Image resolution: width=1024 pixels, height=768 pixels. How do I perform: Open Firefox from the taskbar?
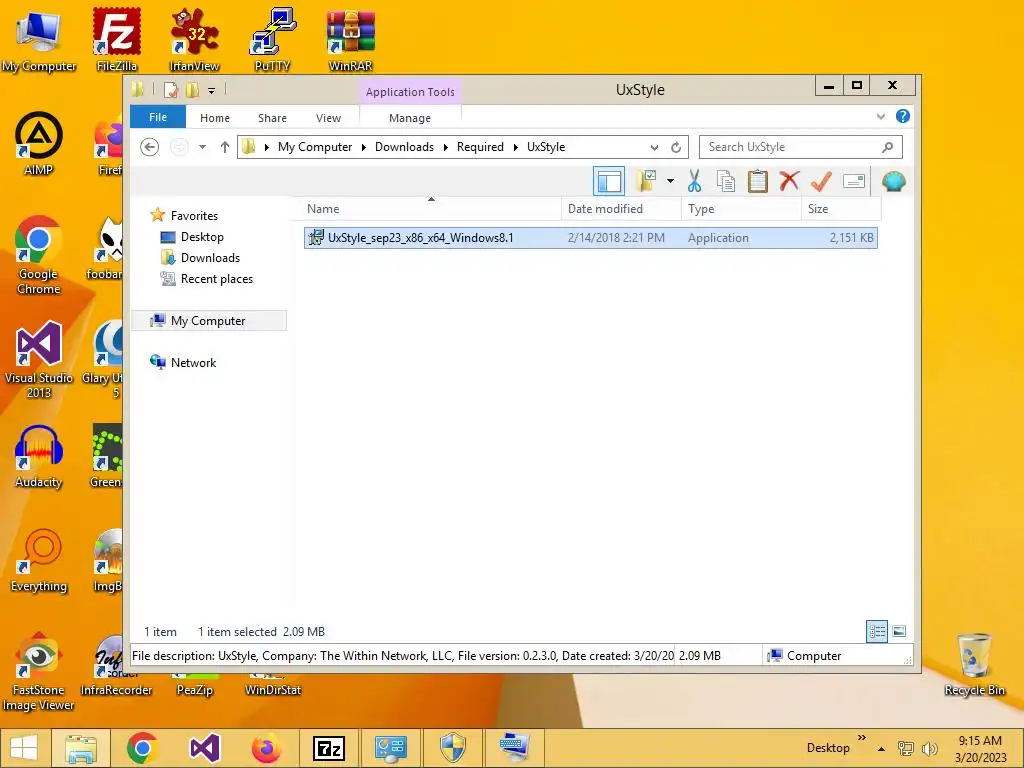pos(266,748)
